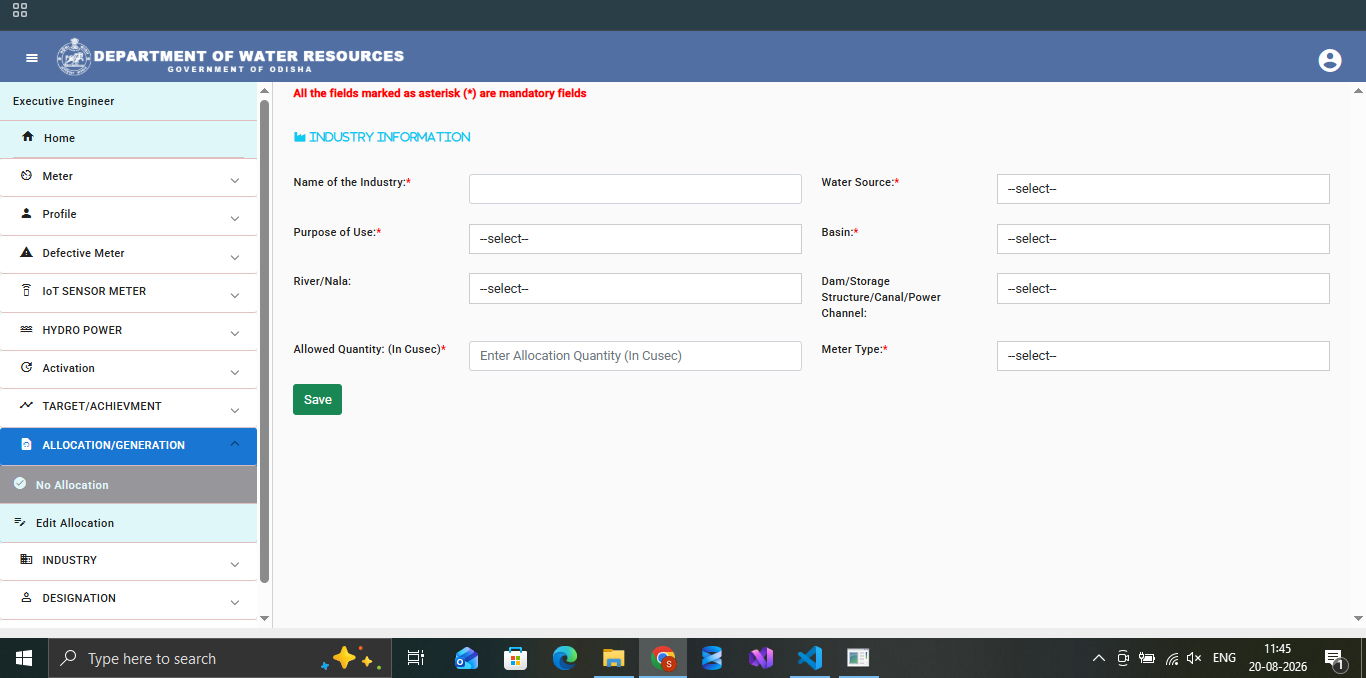This screenshot has width=1366, height=678.
Task: Expand the HYDRO POWER chevron
Action: point(235,334)
